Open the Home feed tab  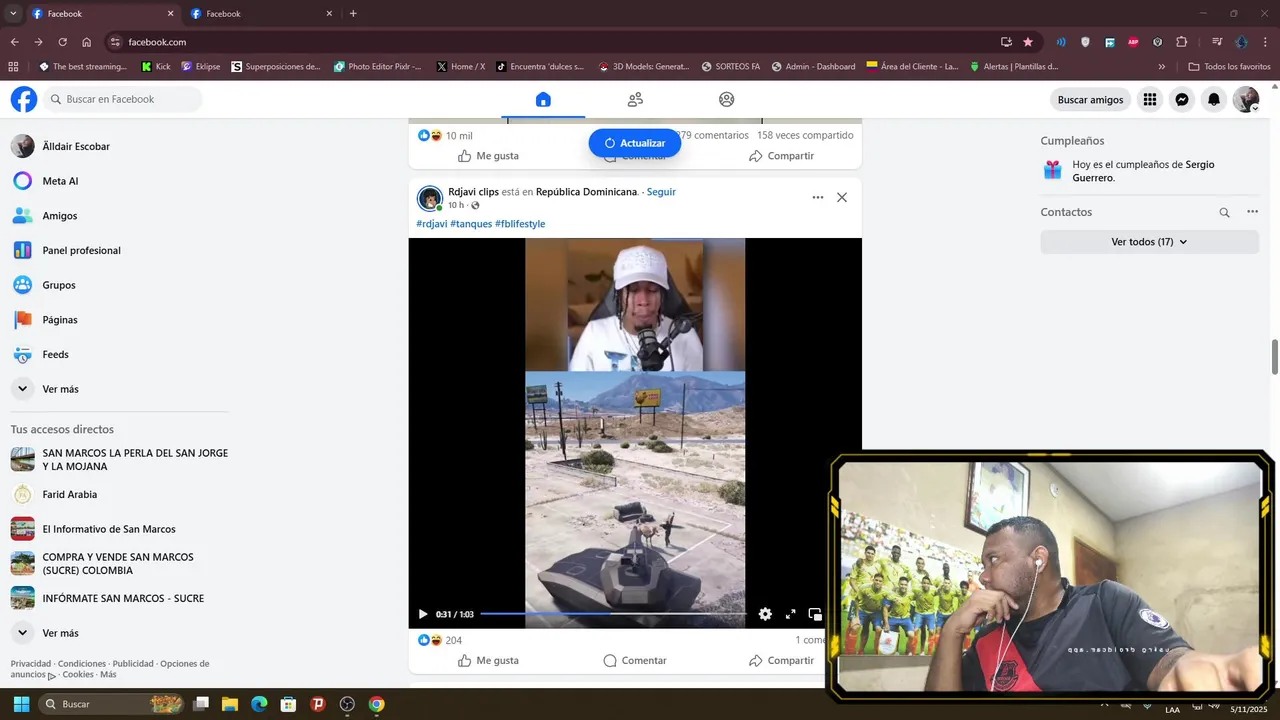click(x=543, y=99)
